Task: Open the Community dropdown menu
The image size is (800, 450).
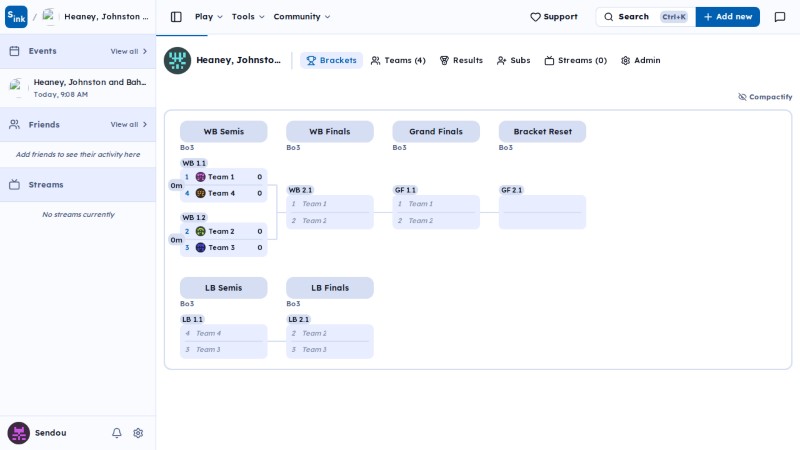Action: [x=302, y=17]
